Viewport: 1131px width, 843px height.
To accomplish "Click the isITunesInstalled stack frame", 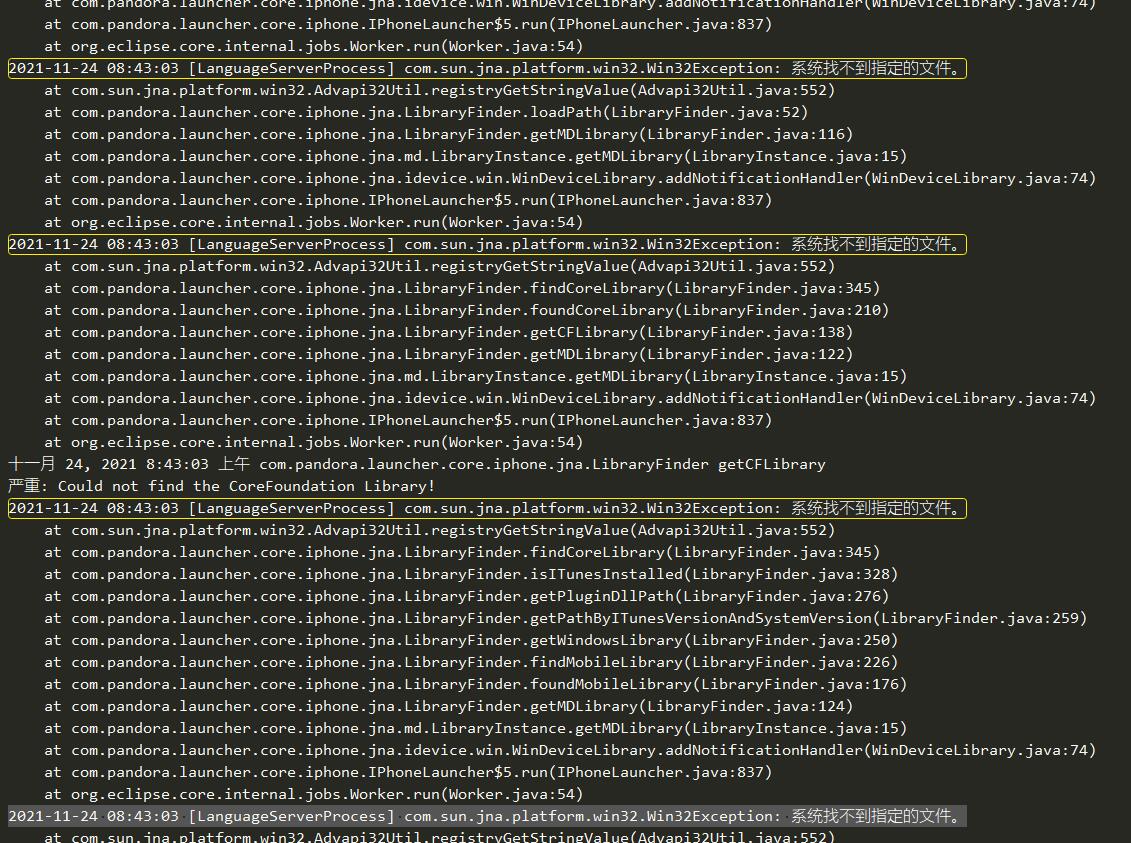I will coord(470,574).
